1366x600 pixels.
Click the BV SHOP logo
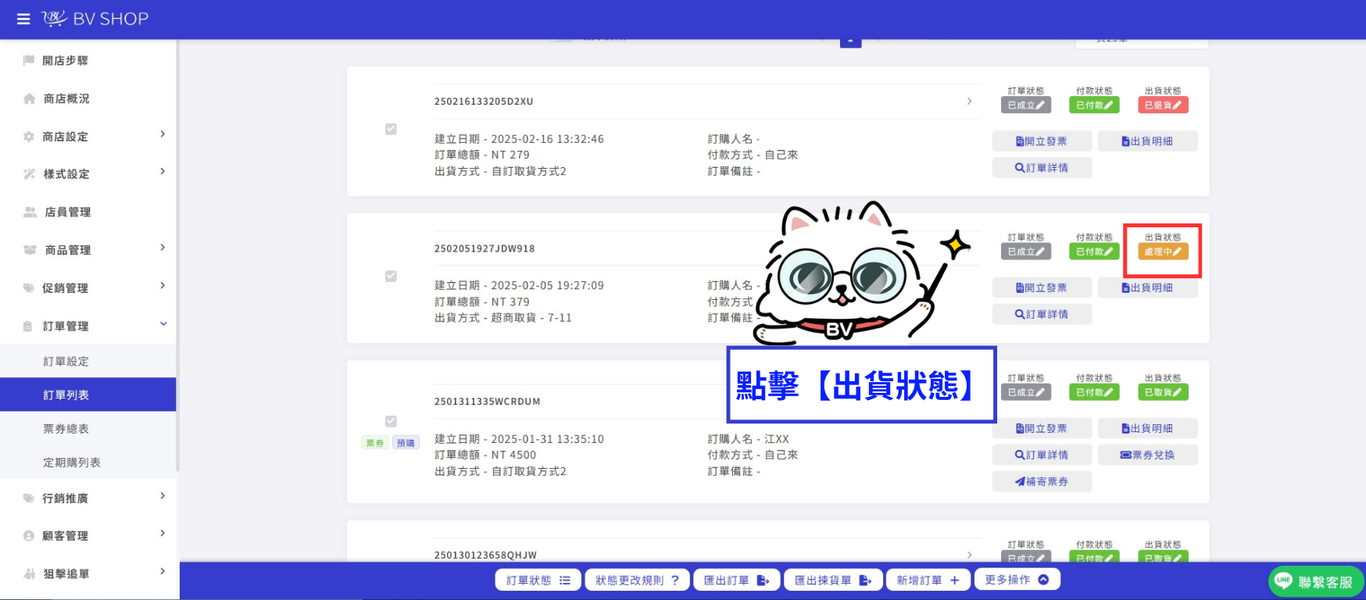[95, 19]
